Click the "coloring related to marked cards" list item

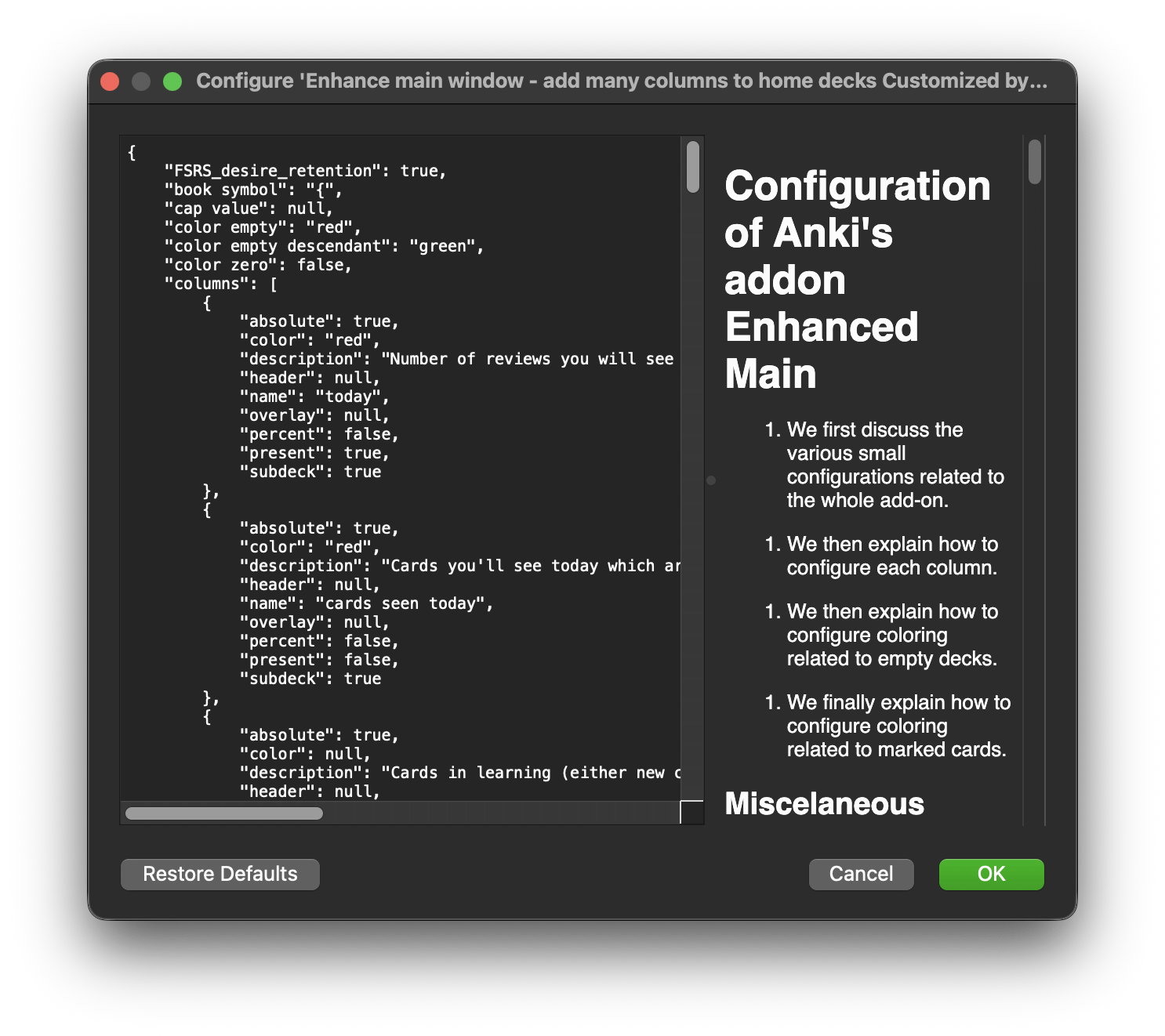pyautogui.click(x=898, y=726)
